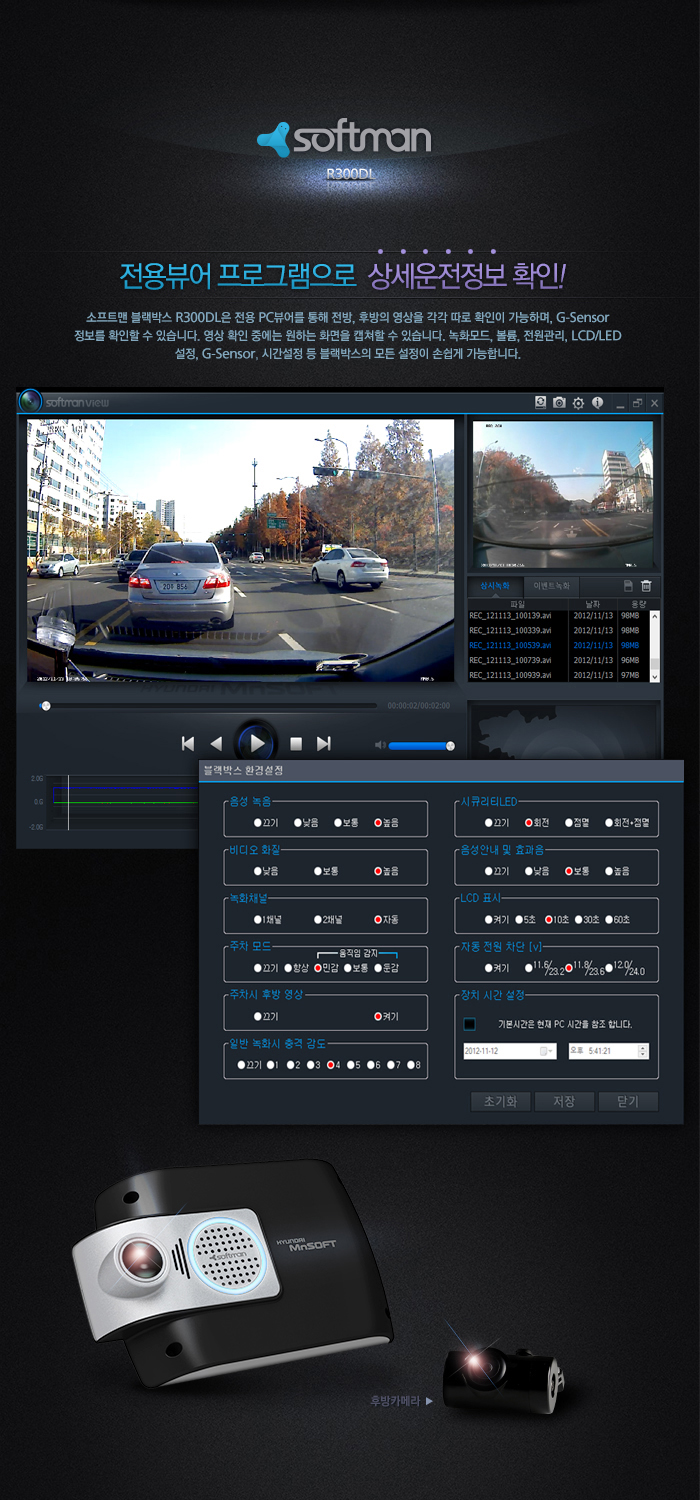Viewport: 700px width, 1500px height.
Task: Click the front/rear view swap icon
Action: (541, 402)
